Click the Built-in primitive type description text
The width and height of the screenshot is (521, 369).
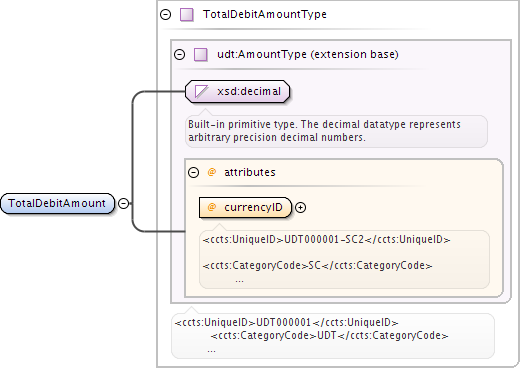(324, 131)
